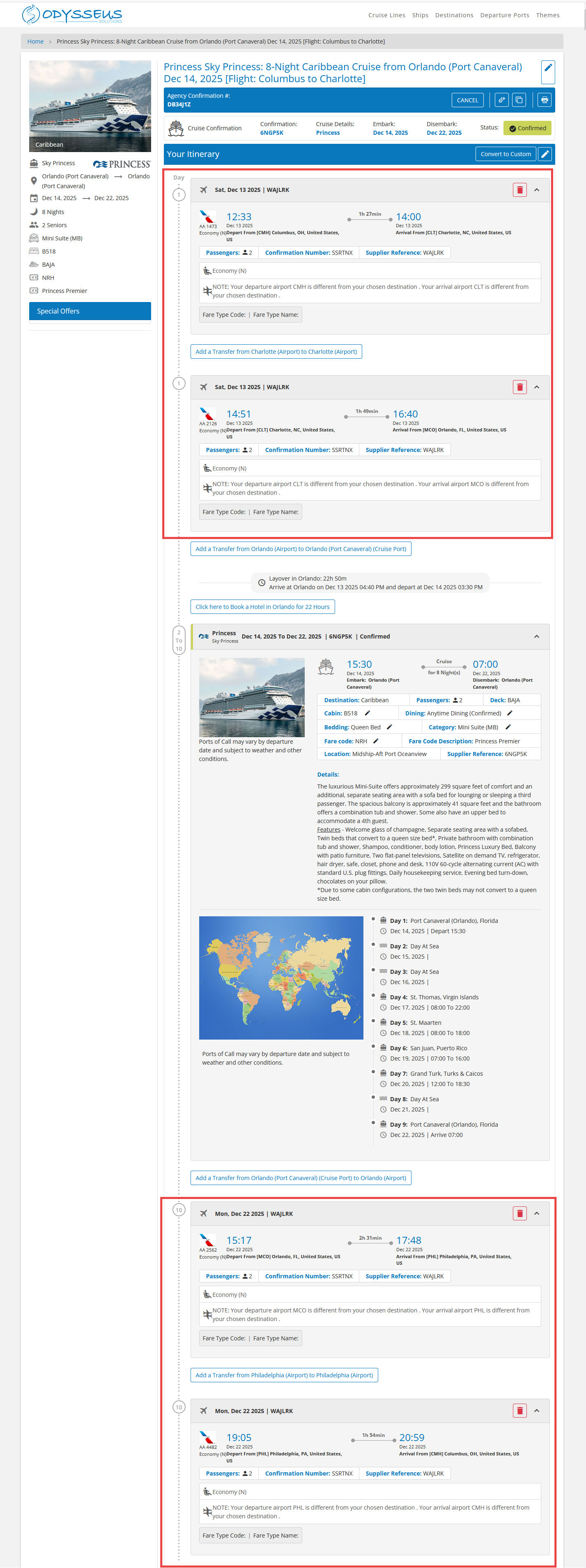Screen dimensions: 586x1568
Task: Open the Destinations menu
Action: point(454,15)
